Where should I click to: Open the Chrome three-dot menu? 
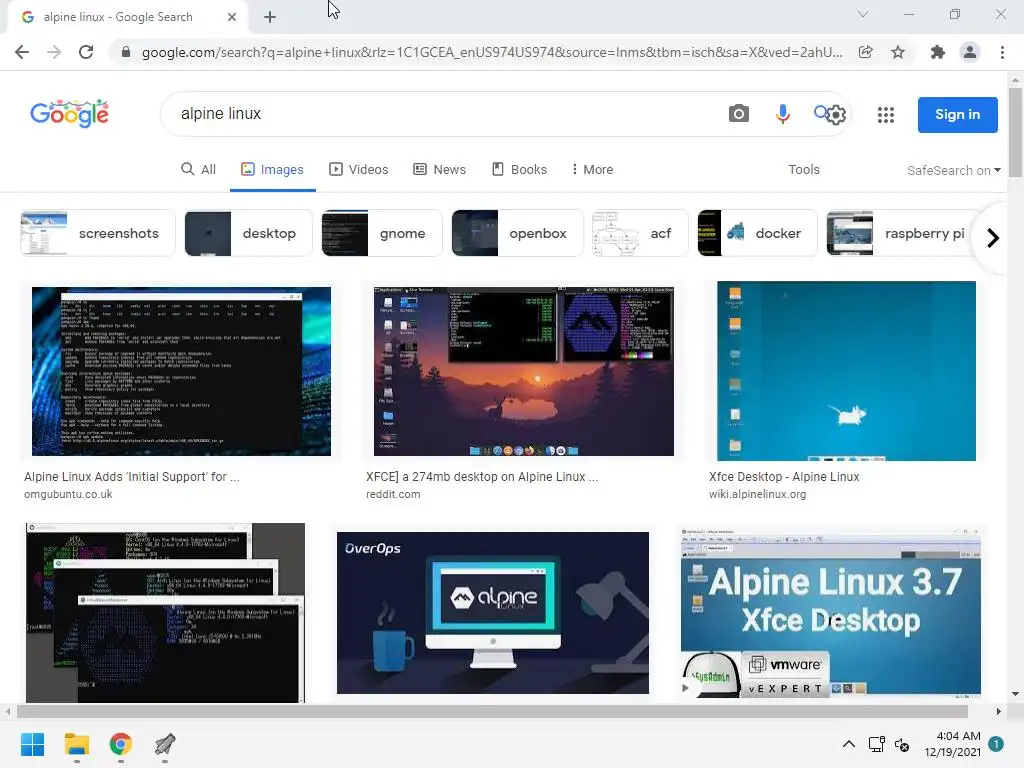click(1002, 52)
